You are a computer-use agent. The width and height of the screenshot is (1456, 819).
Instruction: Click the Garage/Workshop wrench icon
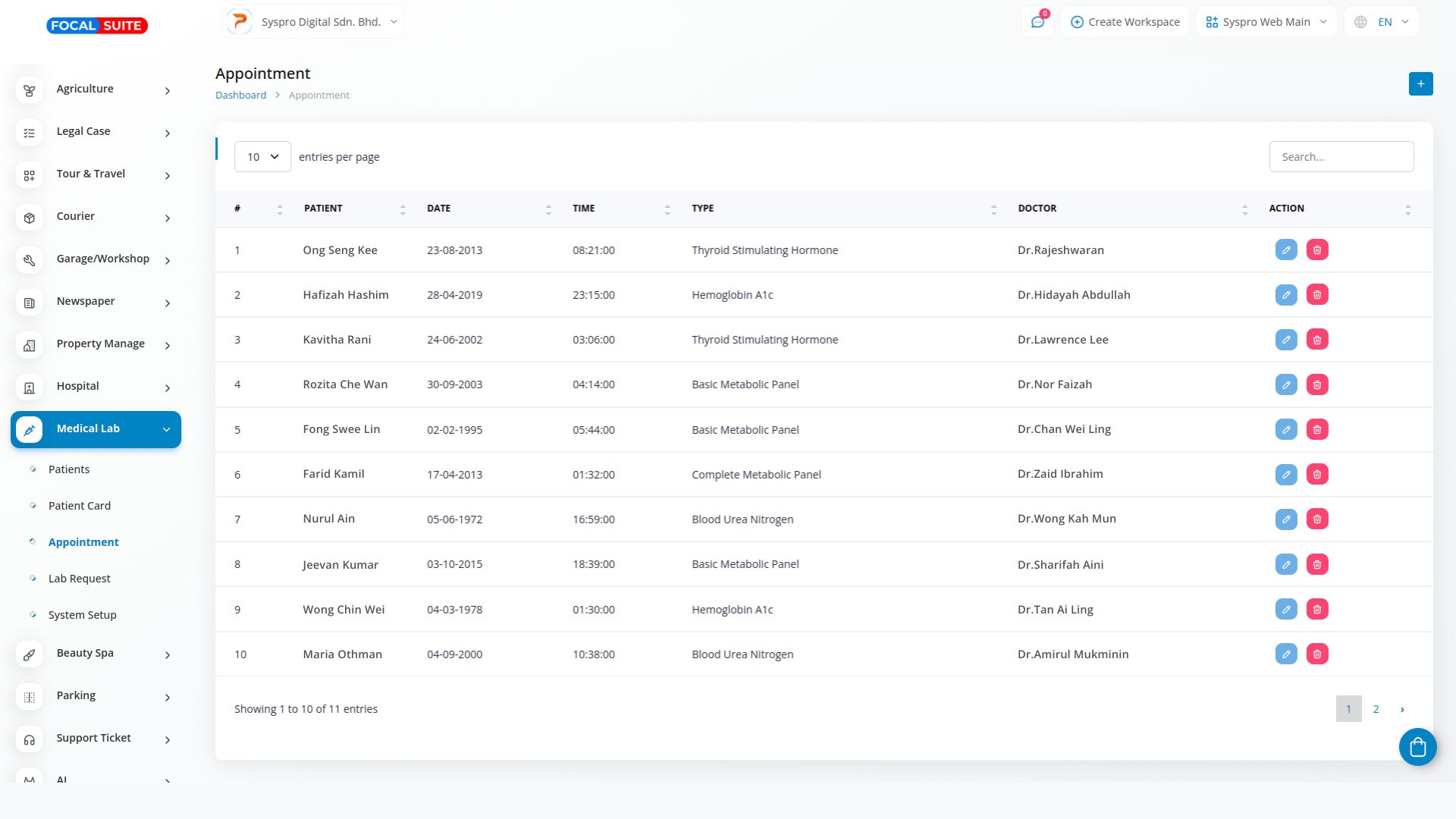[30, 260]
